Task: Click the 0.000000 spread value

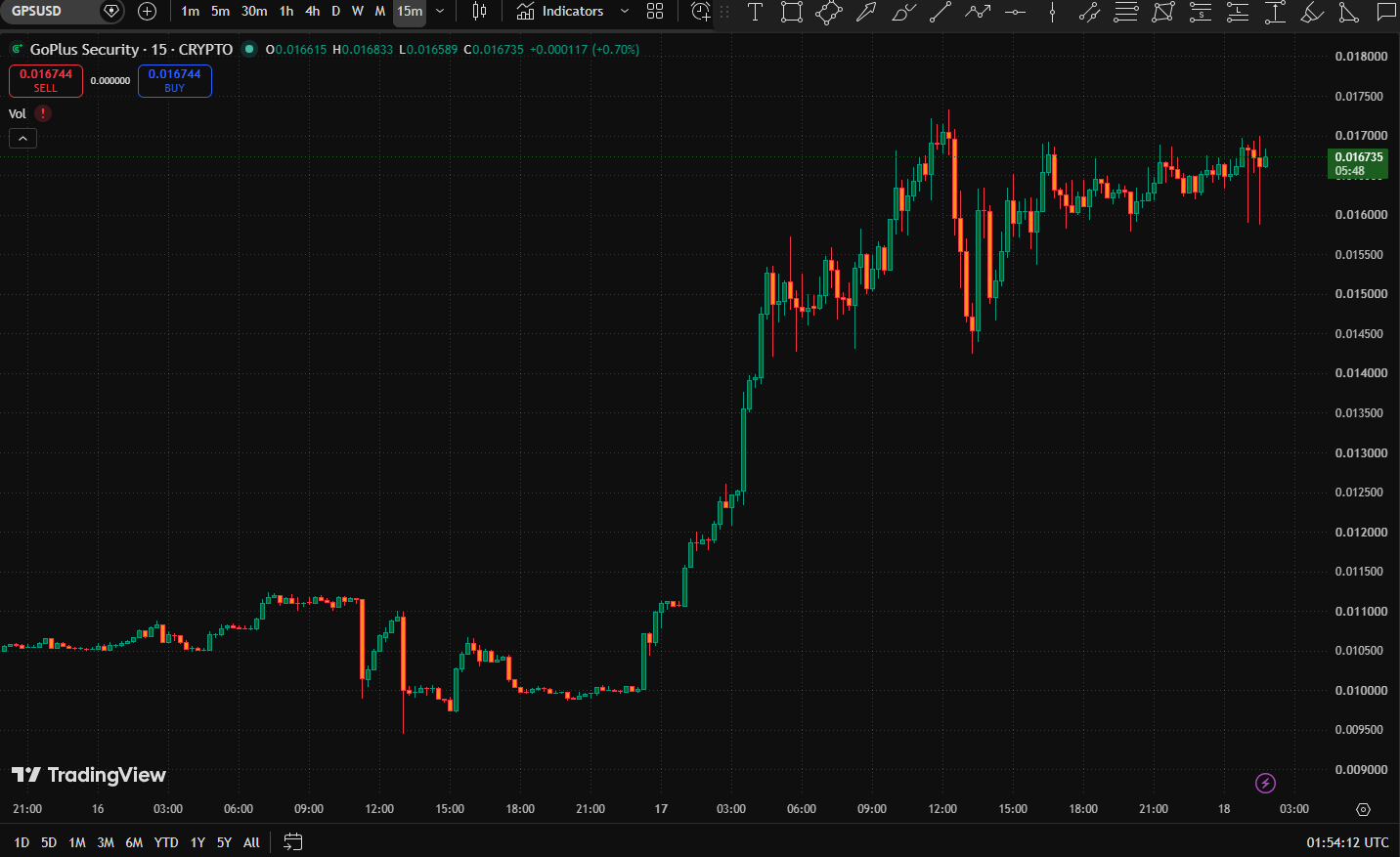Action: pyautogui.click(x=110, y=81)
